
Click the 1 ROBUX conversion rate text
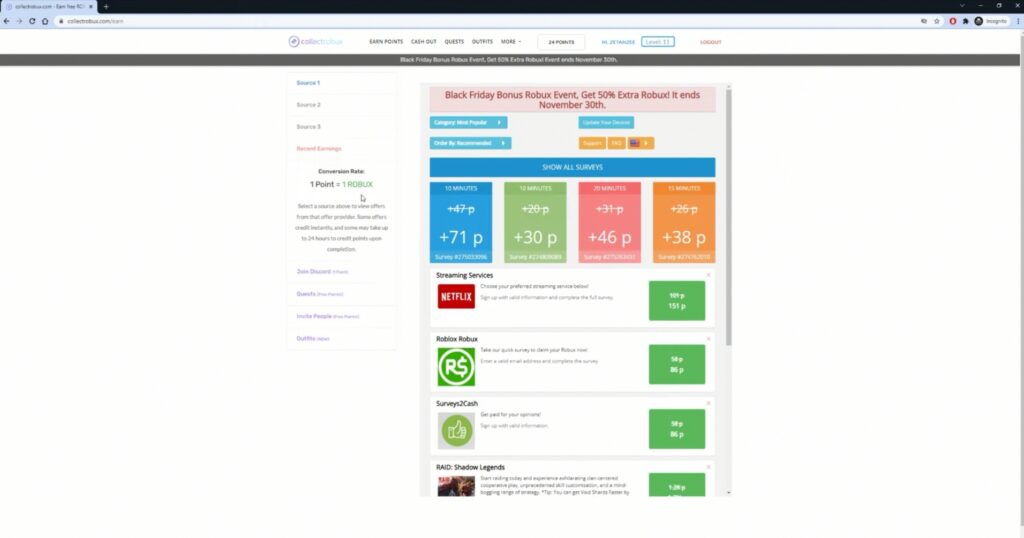pyautogui.click(x=357, y=184)
